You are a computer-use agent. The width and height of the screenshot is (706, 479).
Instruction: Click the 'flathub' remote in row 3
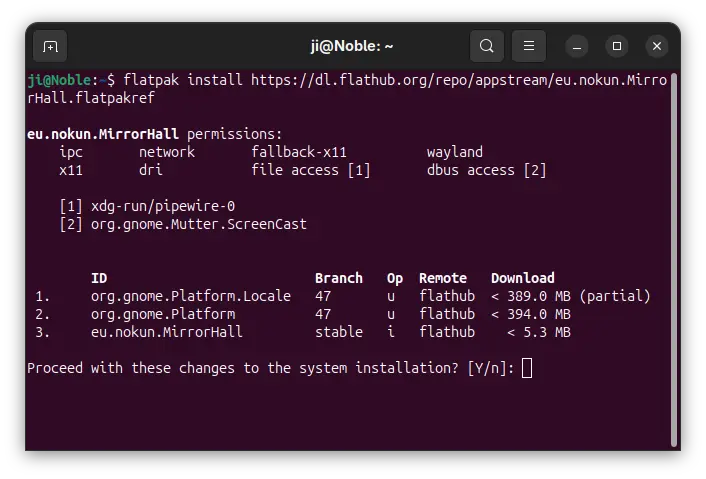pos(447,332)
